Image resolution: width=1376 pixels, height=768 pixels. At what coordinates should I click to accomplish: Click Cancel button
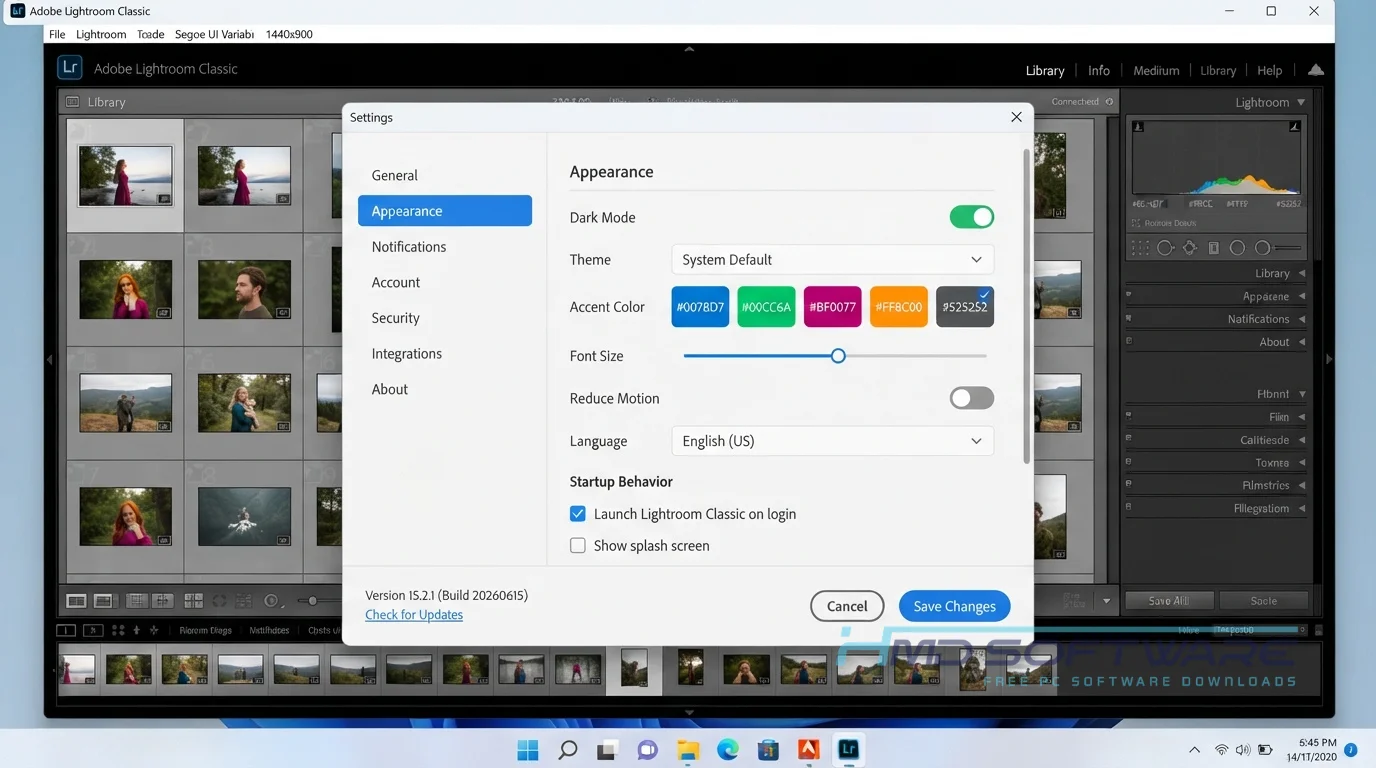coord(847,606)
